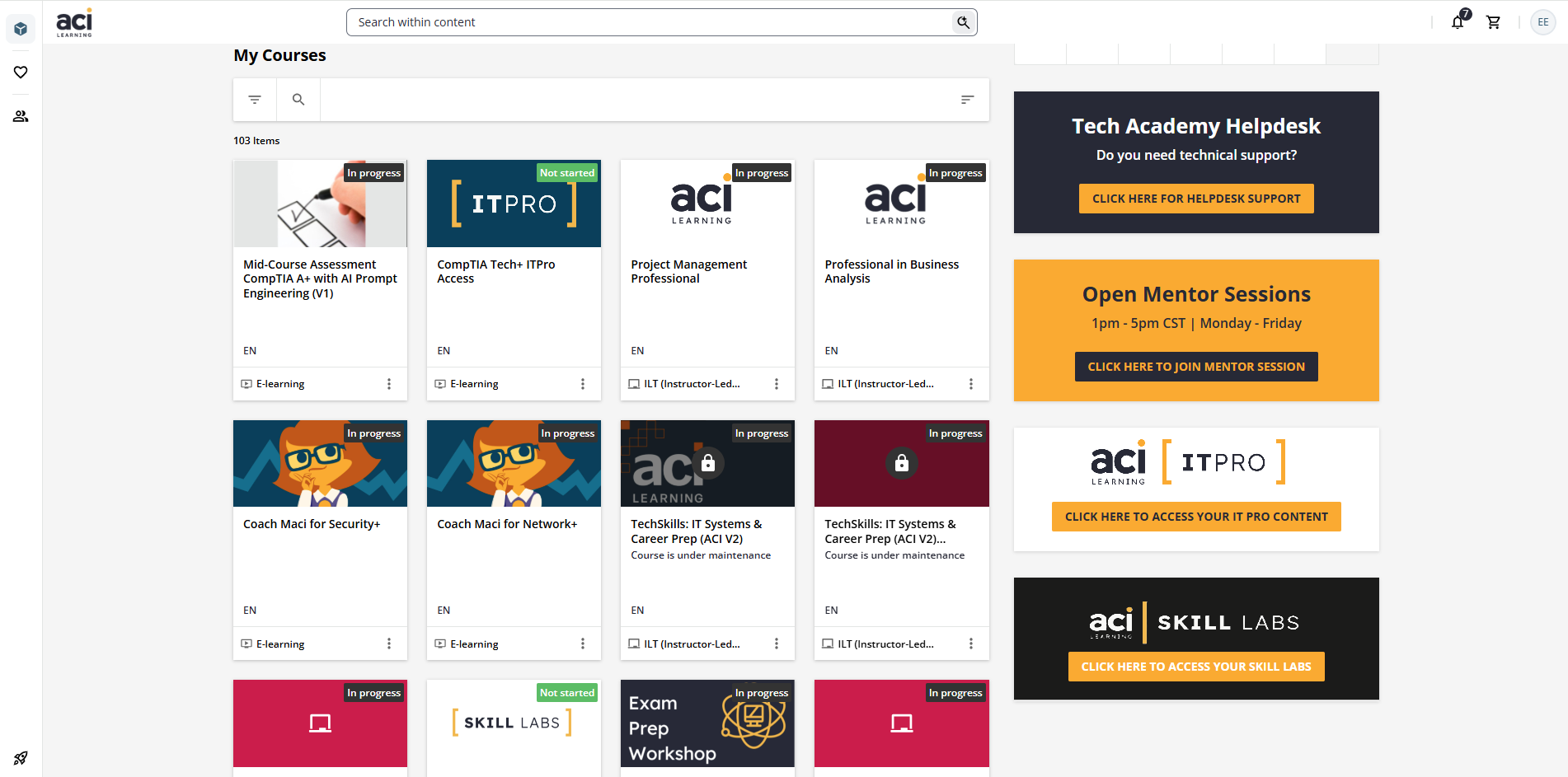The width and height of the screenshot is (1568, 777).
Task: Click Here To Access Your Skill Labs
Action: coord(1196,667)
